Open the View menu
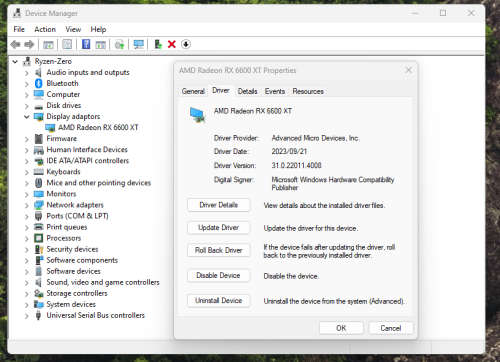The width and height of the screenshot is (500, 362). click(73, 29)
